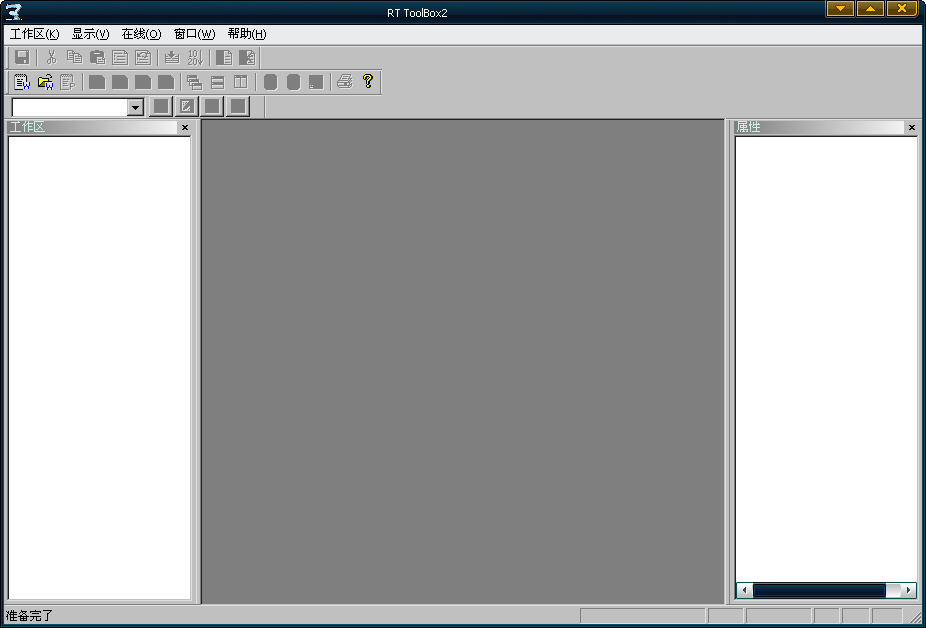Image resolution: width=926 pixels, height=628 pixels.
Task: Click the blank button next to the combo box
Action: pos(161,106)
